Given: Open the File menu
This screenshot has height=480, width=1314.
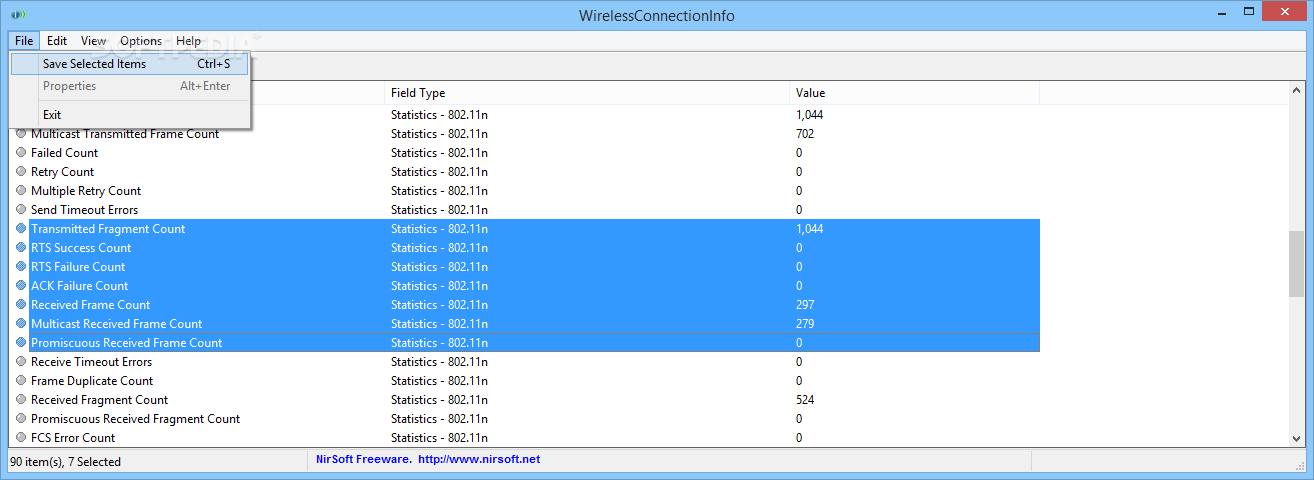Looking at the screenshot, I should [25, 41].
